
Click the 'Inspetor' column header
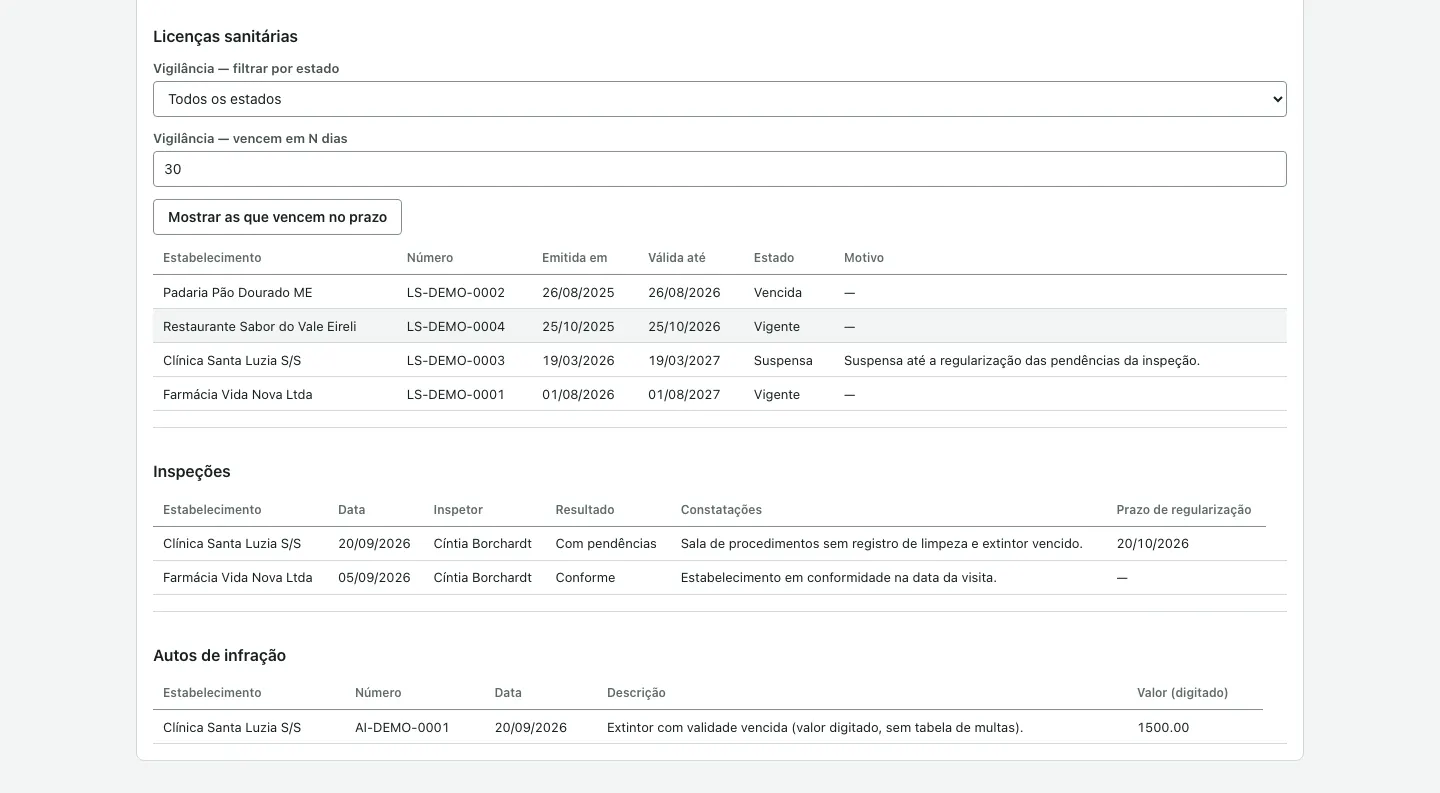(x=458, y=510)
